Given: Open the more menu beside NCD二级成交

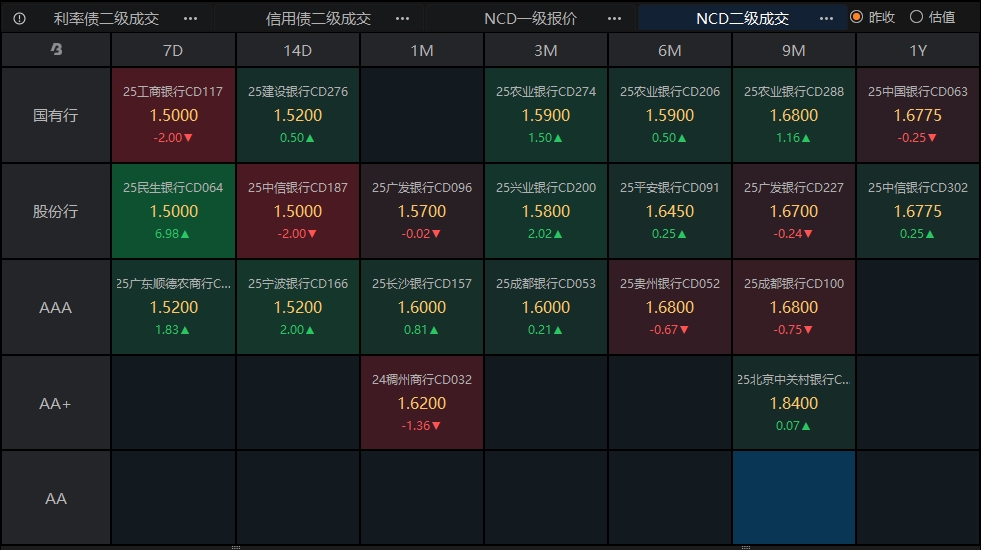Looking at the screenshot, I should 826,19.
